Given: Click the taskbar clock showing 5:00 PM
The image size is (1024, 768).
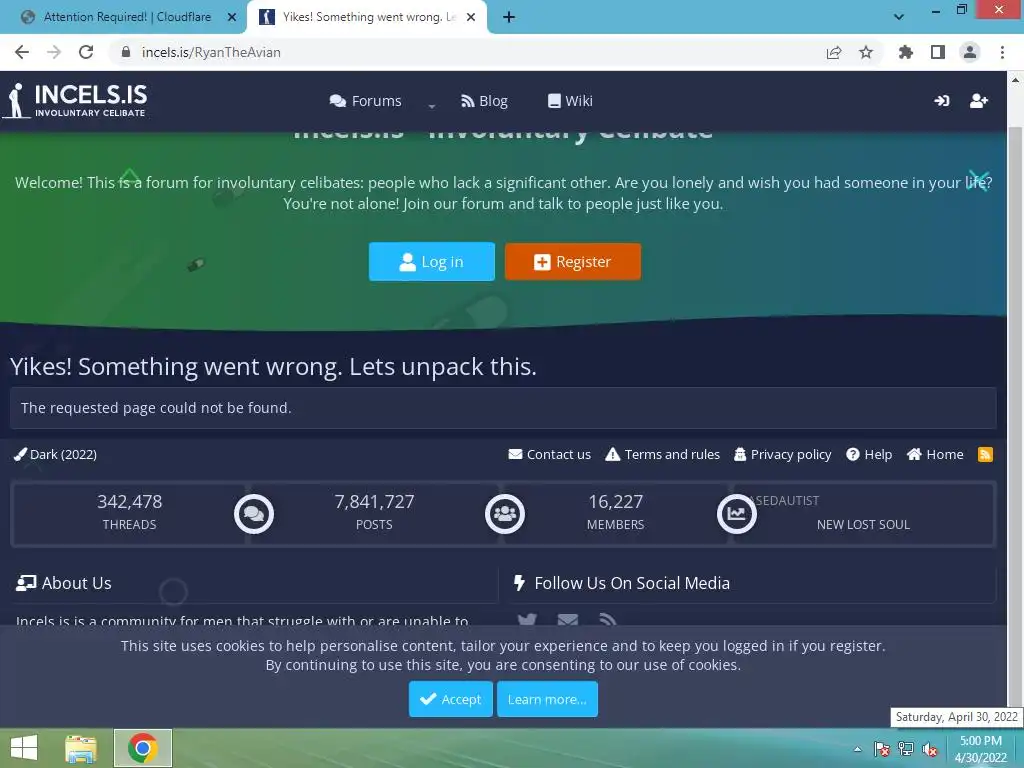Looking at the screenshot, I should tap(981, 749).
